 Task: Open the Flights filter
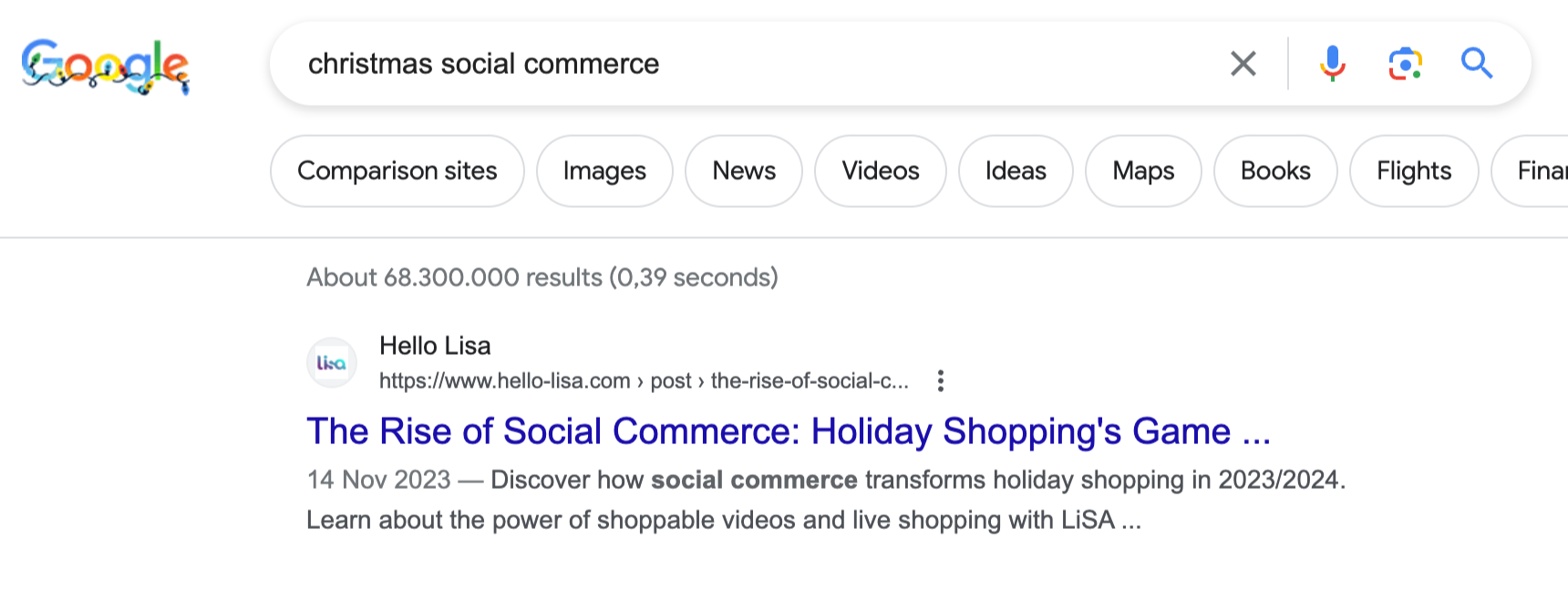point(1414,171)
